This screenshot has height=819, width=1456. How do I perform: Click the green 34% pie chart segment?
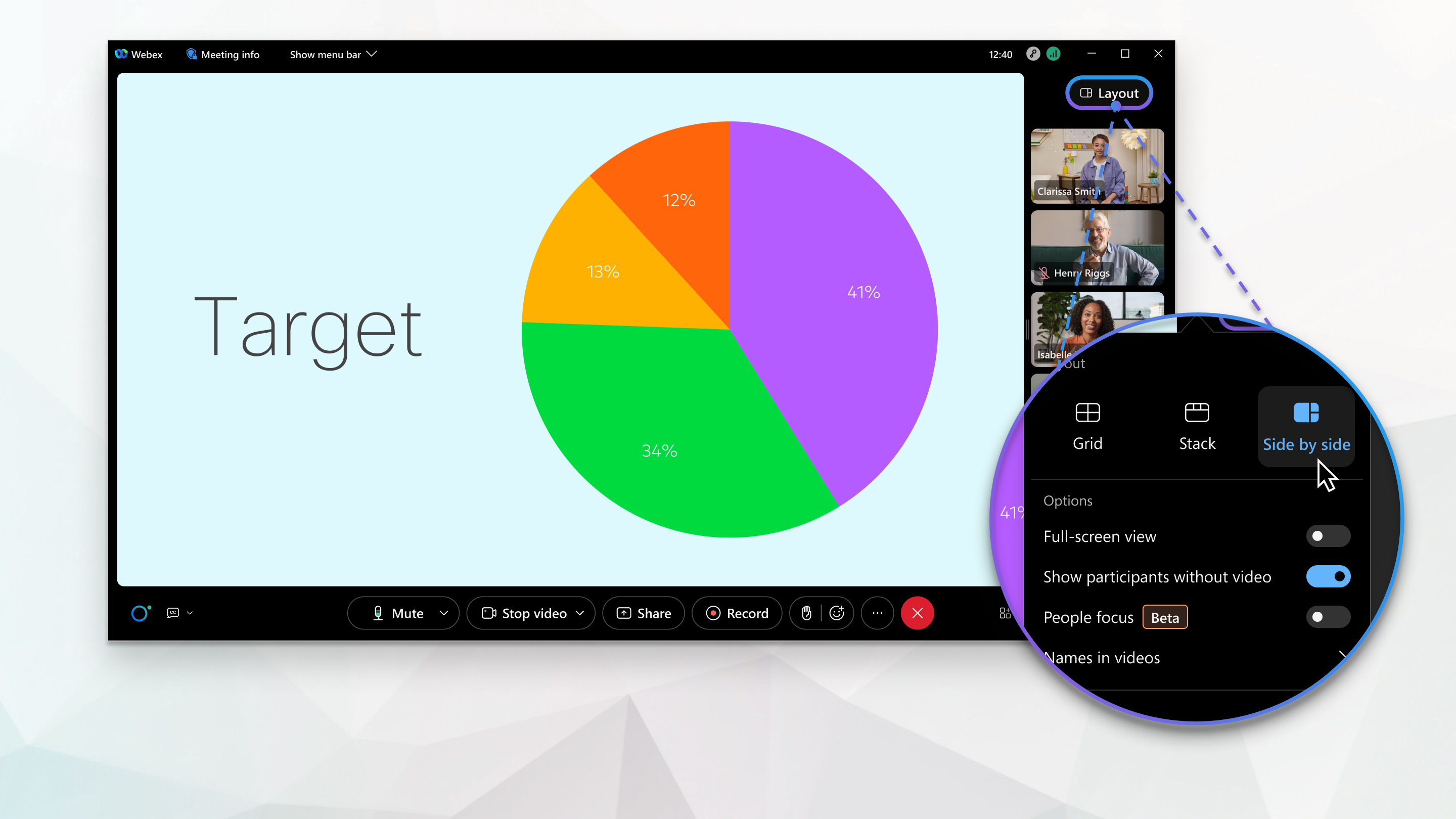(650, 450)
